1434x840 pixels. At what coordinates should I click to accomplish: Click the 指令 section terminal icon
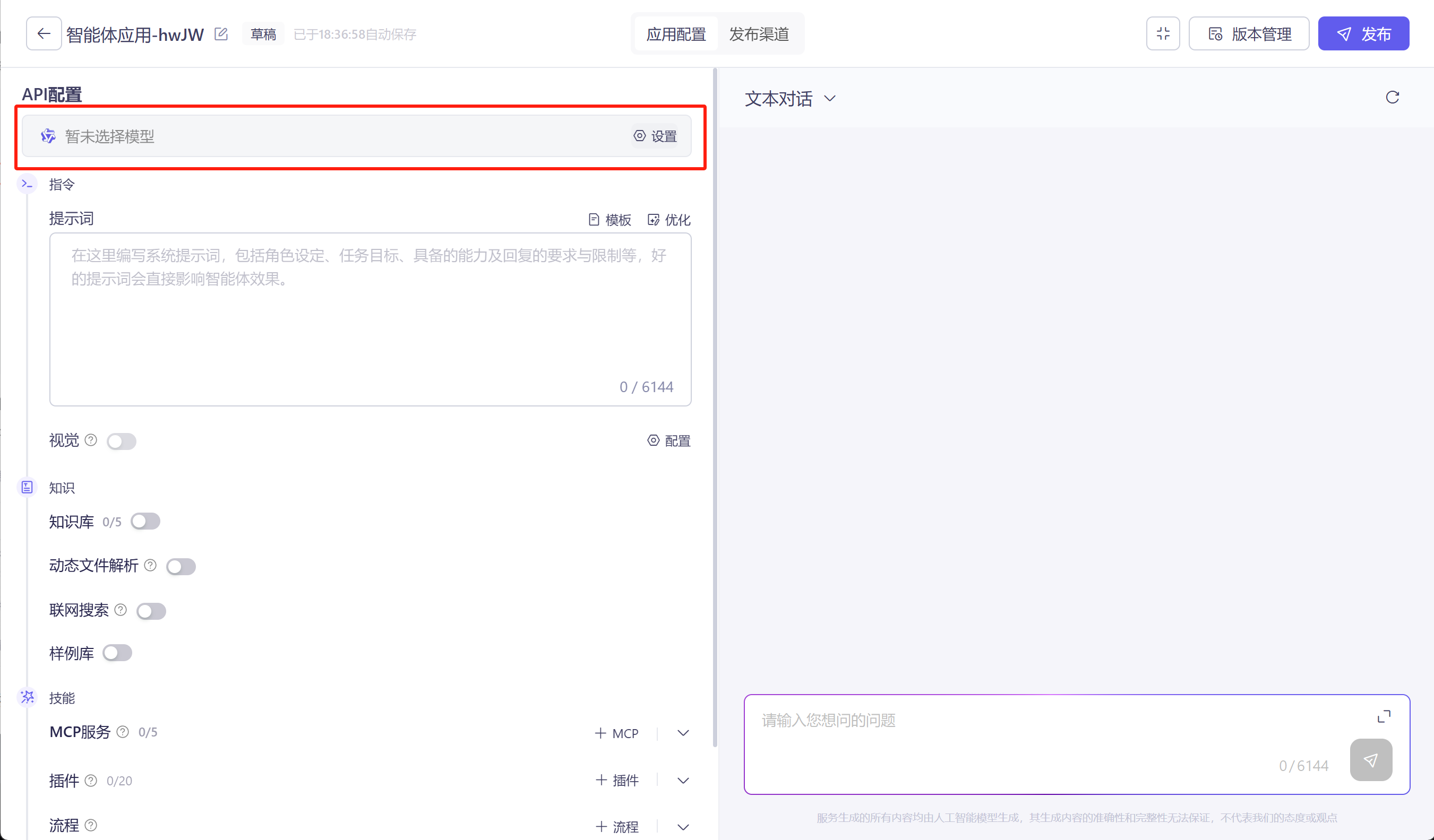tap(27, 184)
